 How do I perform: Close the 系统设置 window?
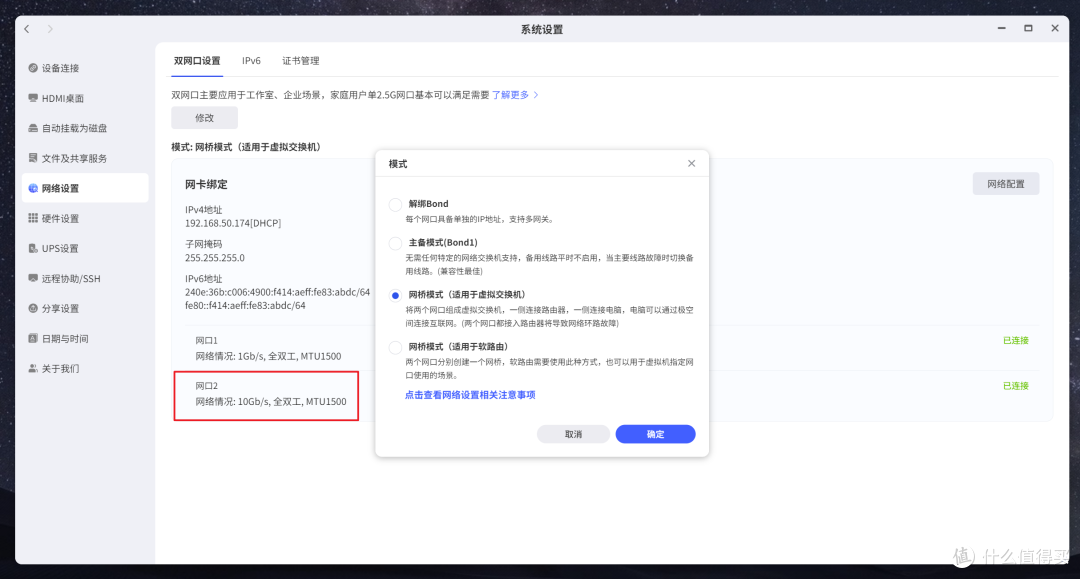(1055, 28)
